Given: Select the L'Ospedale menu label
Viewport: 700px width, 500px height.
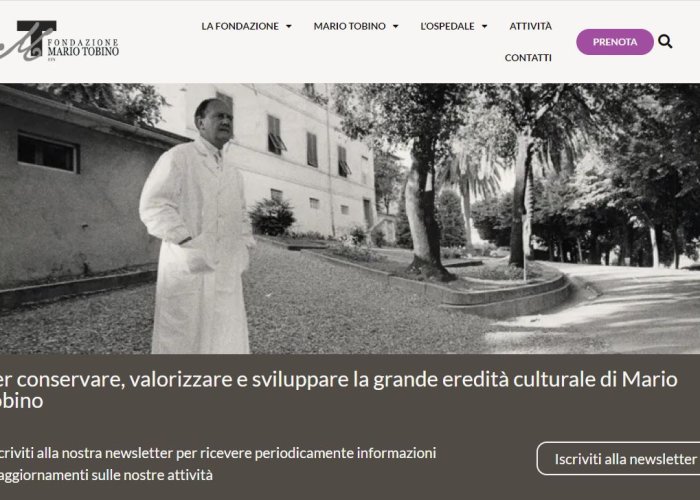Looking at the screenshot, I should click(x=447, y=26).
